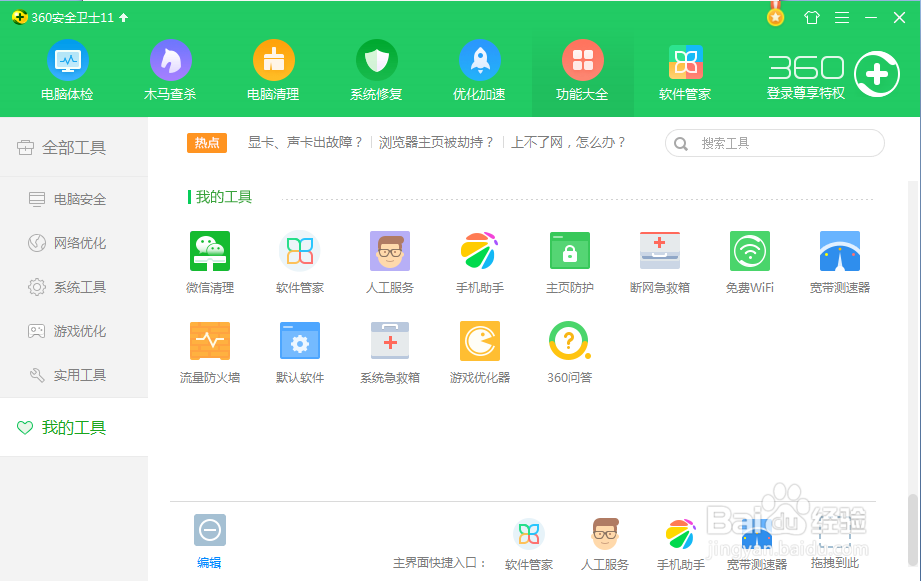921x581 pixels.
Task: Launch the 游戏优化器 tool
Action: pyautogui.click(x=480, y=352)
